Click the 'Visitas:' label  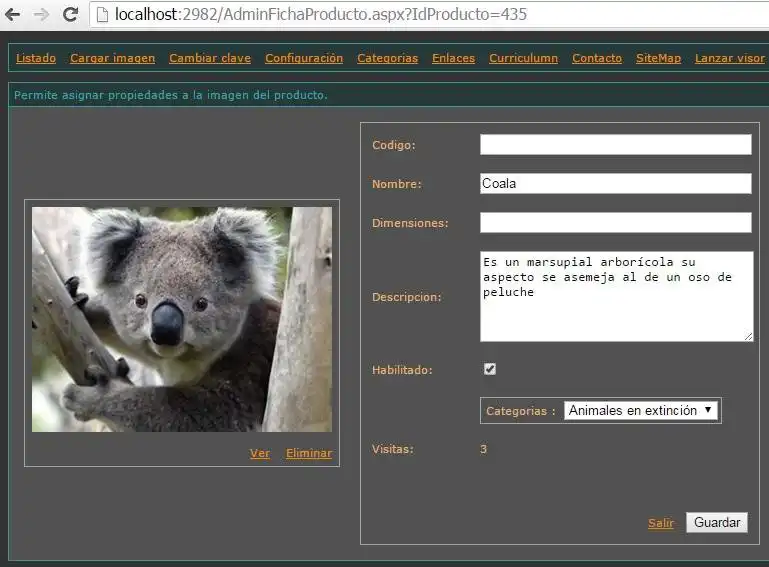[393, 449]
